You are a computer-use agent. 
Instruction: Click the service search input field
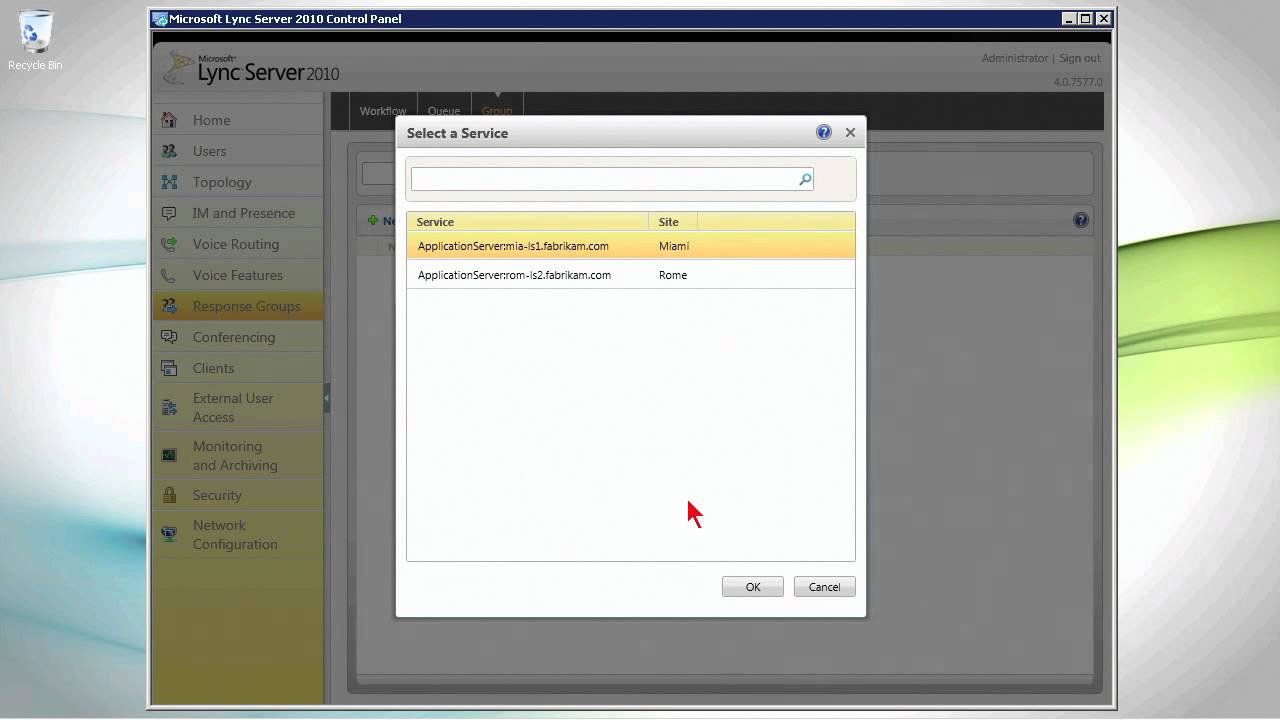click(604, 179)
